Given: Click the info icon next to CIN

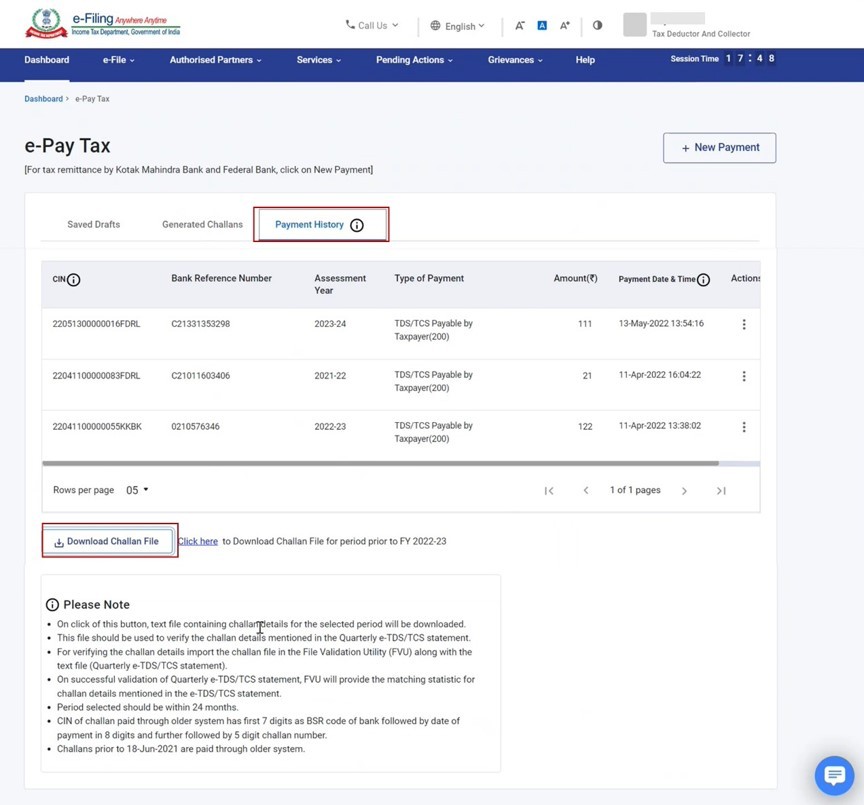Looking at the screenshot, I should 74,280.
